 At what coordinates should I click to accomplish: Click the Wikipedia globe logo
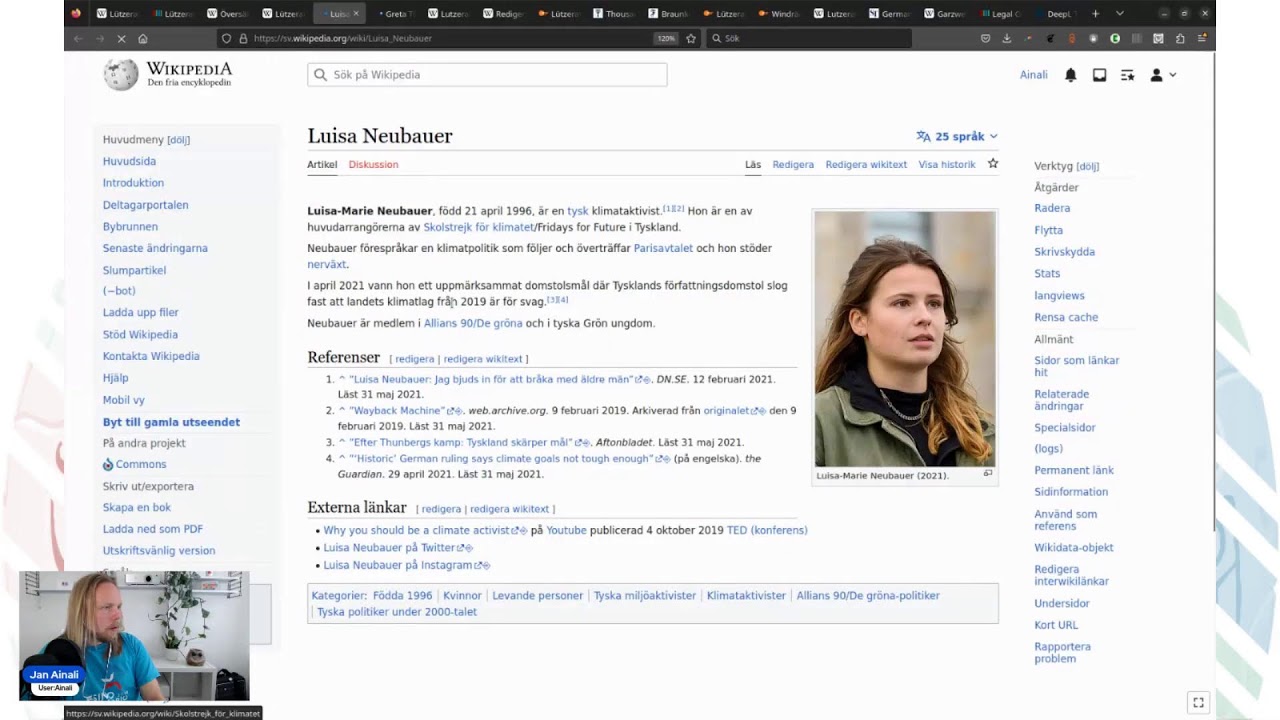(121, 75)
